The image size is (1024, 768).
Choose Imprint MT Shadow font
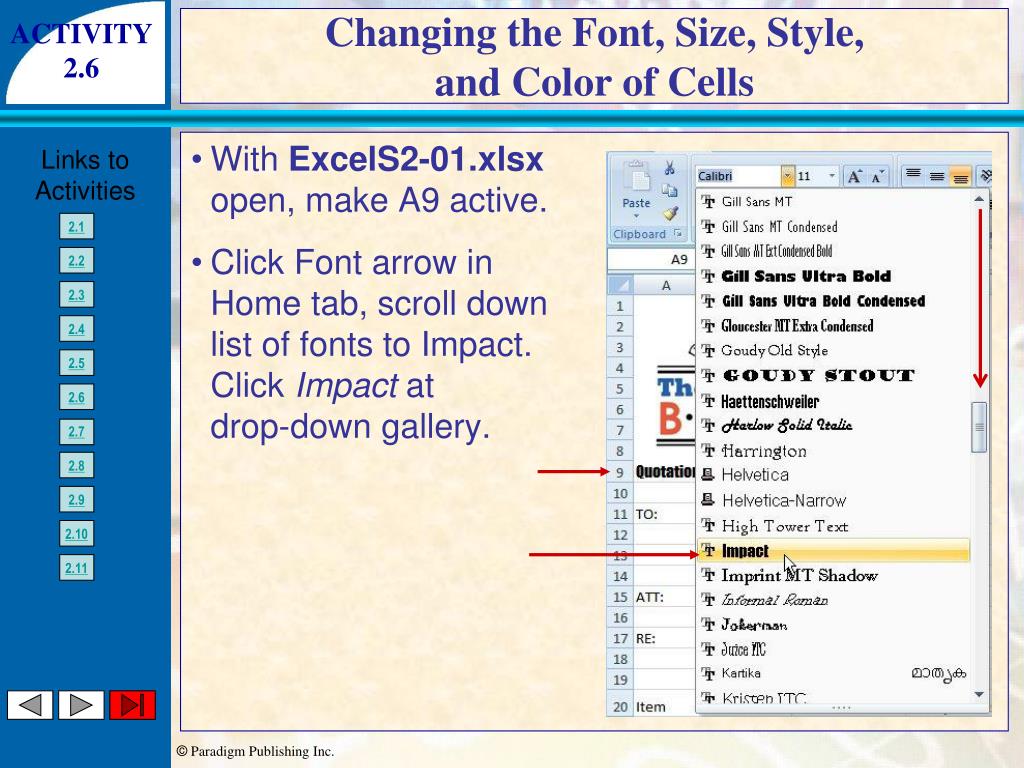click(x=834, y=575)
